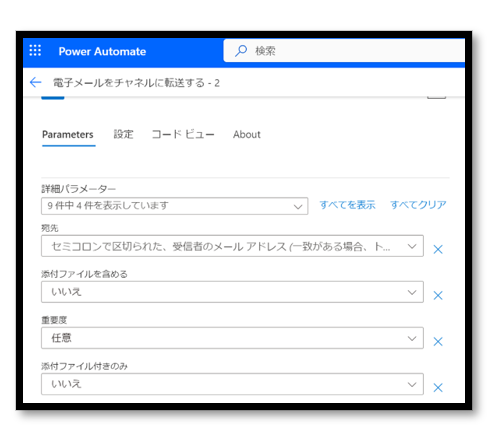Open the 添付ファイルを含める dropdown
The height and width of the screenshot is (429, 489).
tap(232, 292)
